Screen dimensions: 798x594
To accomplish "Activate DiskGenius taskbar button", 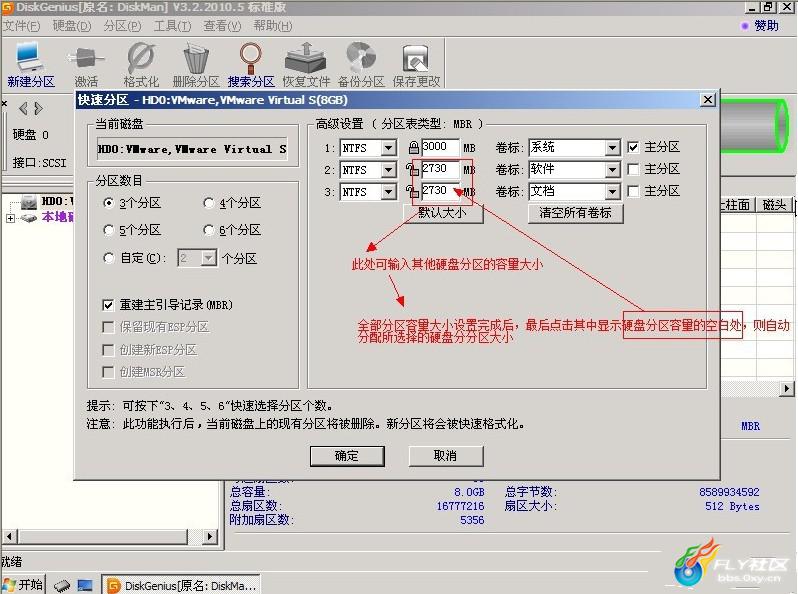I will click(x=182, y=585).
